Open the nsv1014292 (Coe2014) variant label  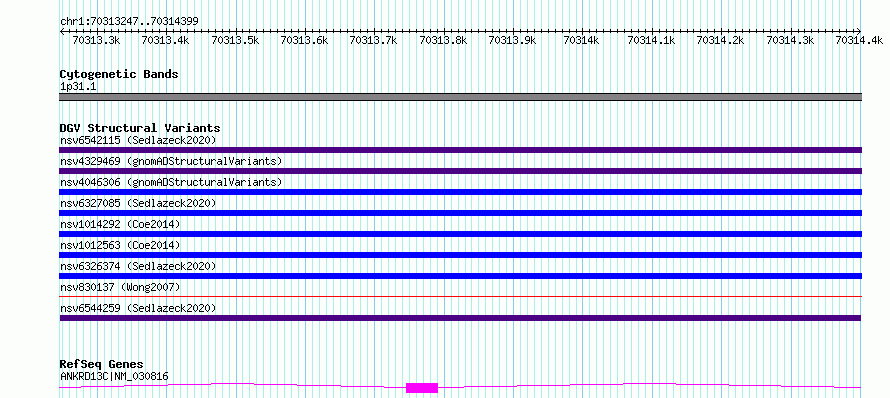point(120,224)
